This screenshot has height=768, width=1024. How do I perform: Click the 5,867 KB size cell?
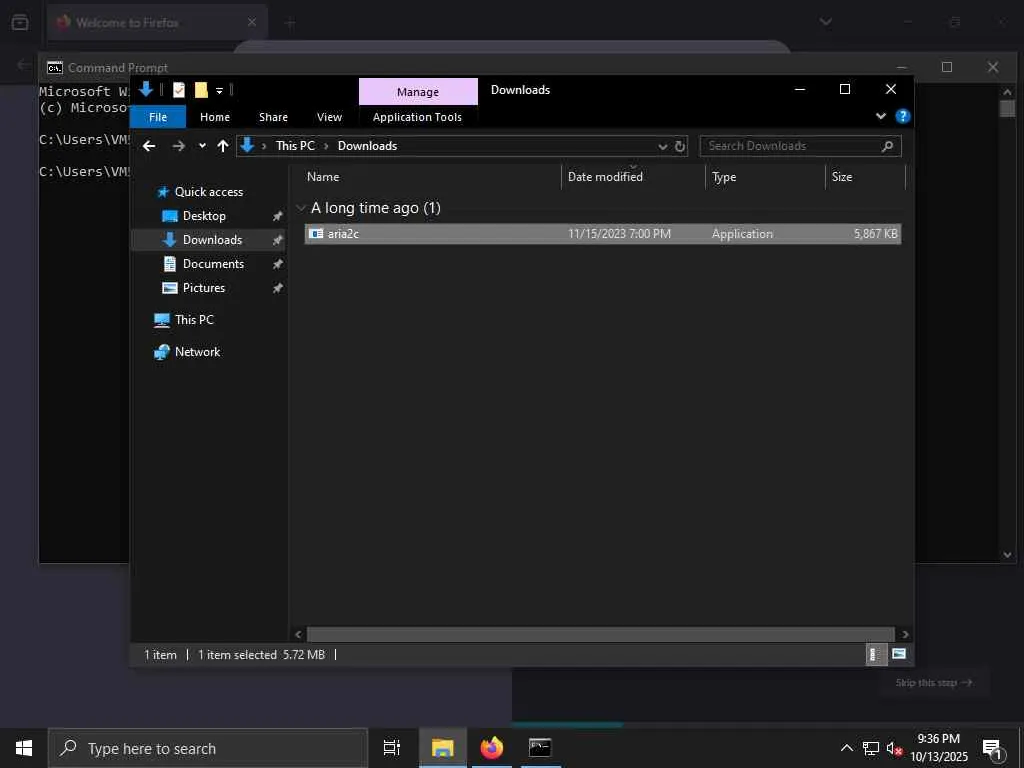pos(875,234)
